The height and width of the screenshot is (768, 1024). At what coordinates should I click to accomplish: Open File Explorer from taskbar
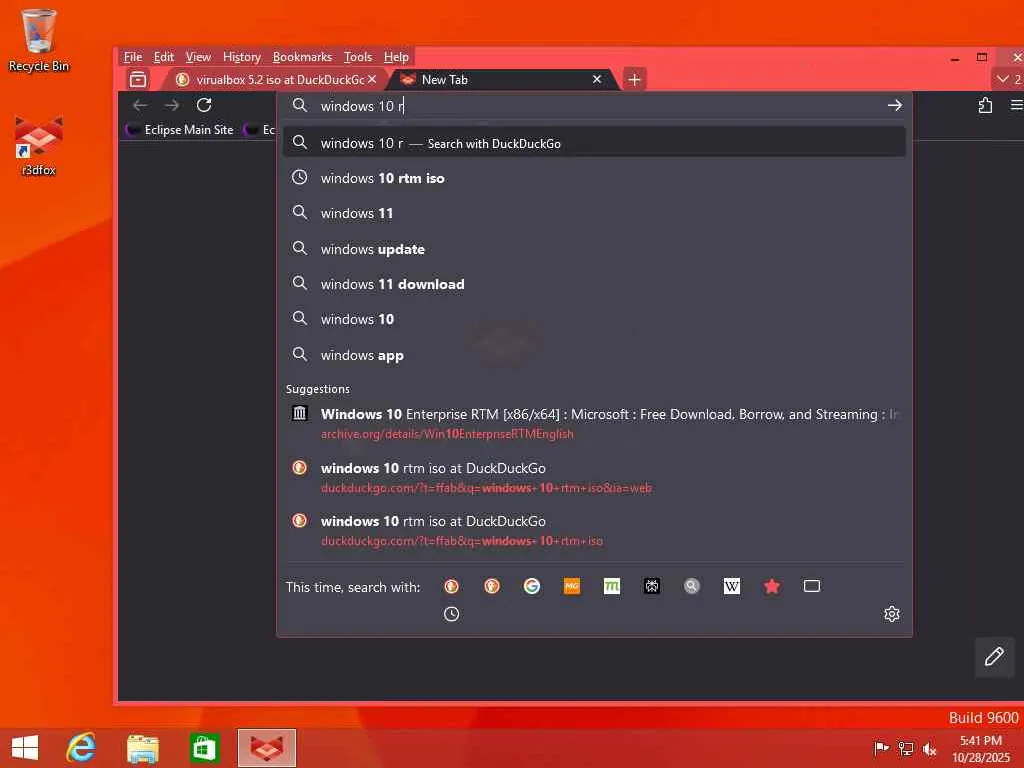[142, 748]
